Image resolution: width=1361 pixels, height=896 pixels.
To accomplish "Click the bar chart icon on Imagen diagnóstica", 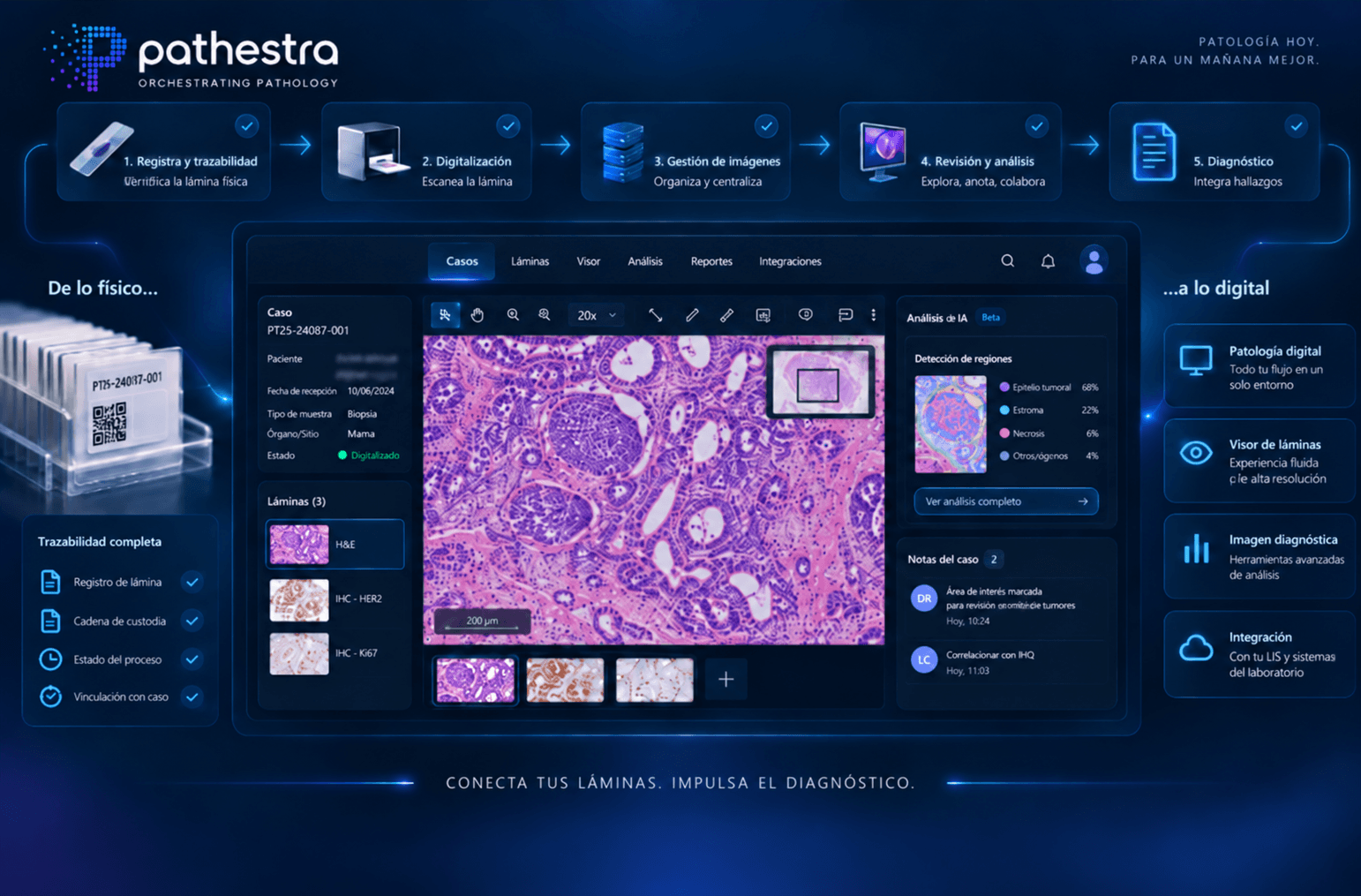I will (x=1196, y=549).
